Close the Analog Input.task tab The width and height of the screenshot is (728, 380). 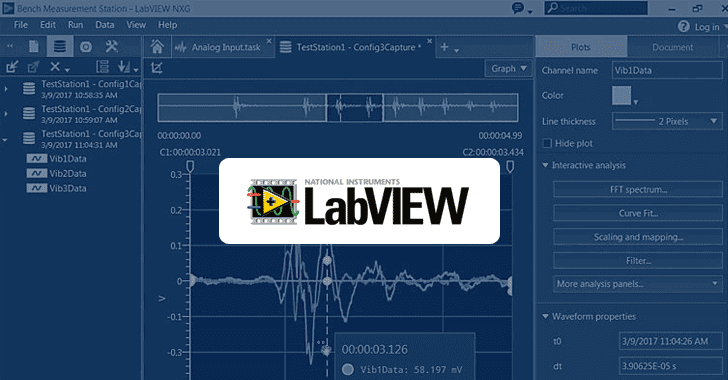(269, 41)
